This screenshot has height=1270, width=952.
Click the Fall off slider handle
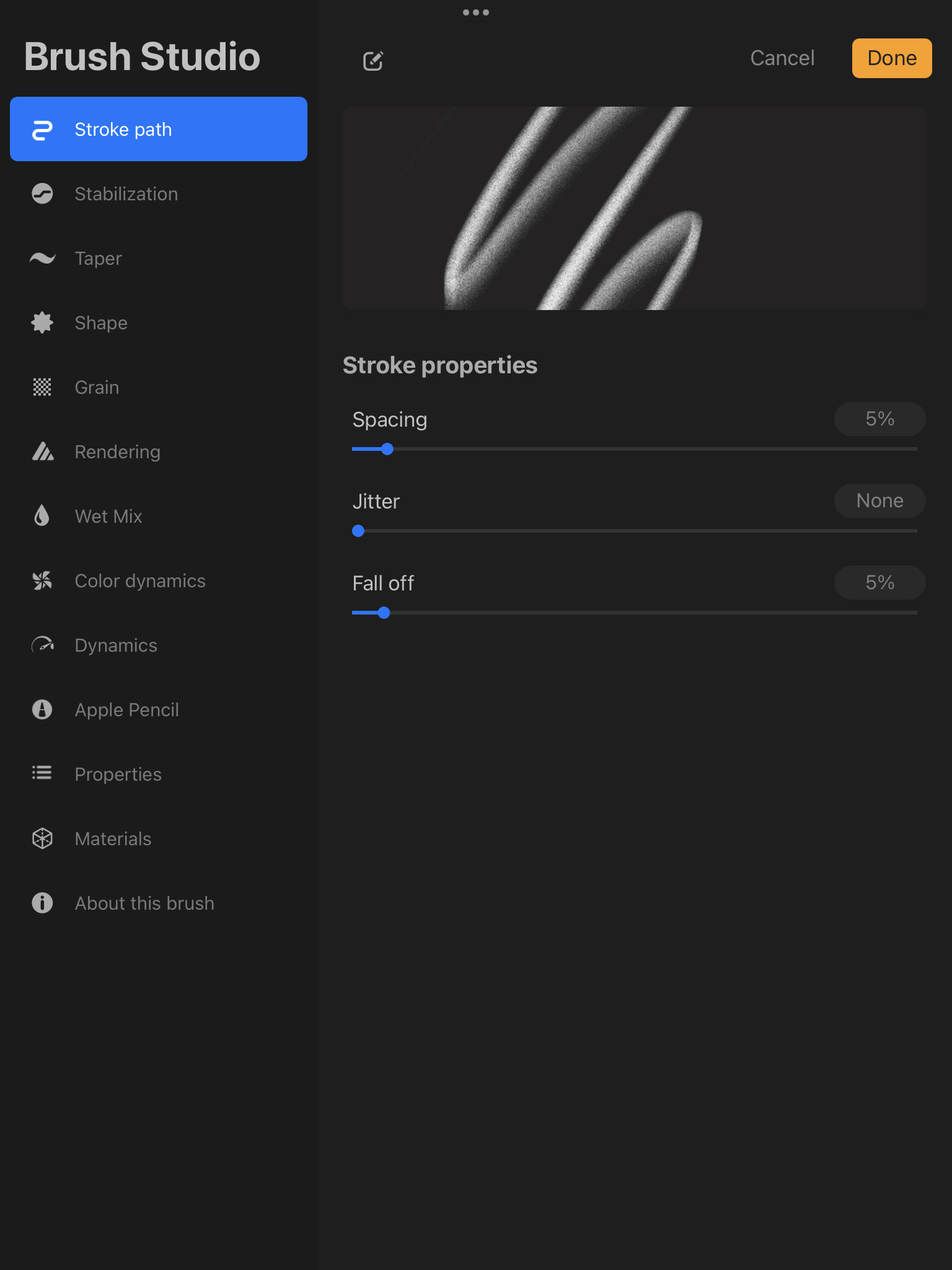(384, 613)
